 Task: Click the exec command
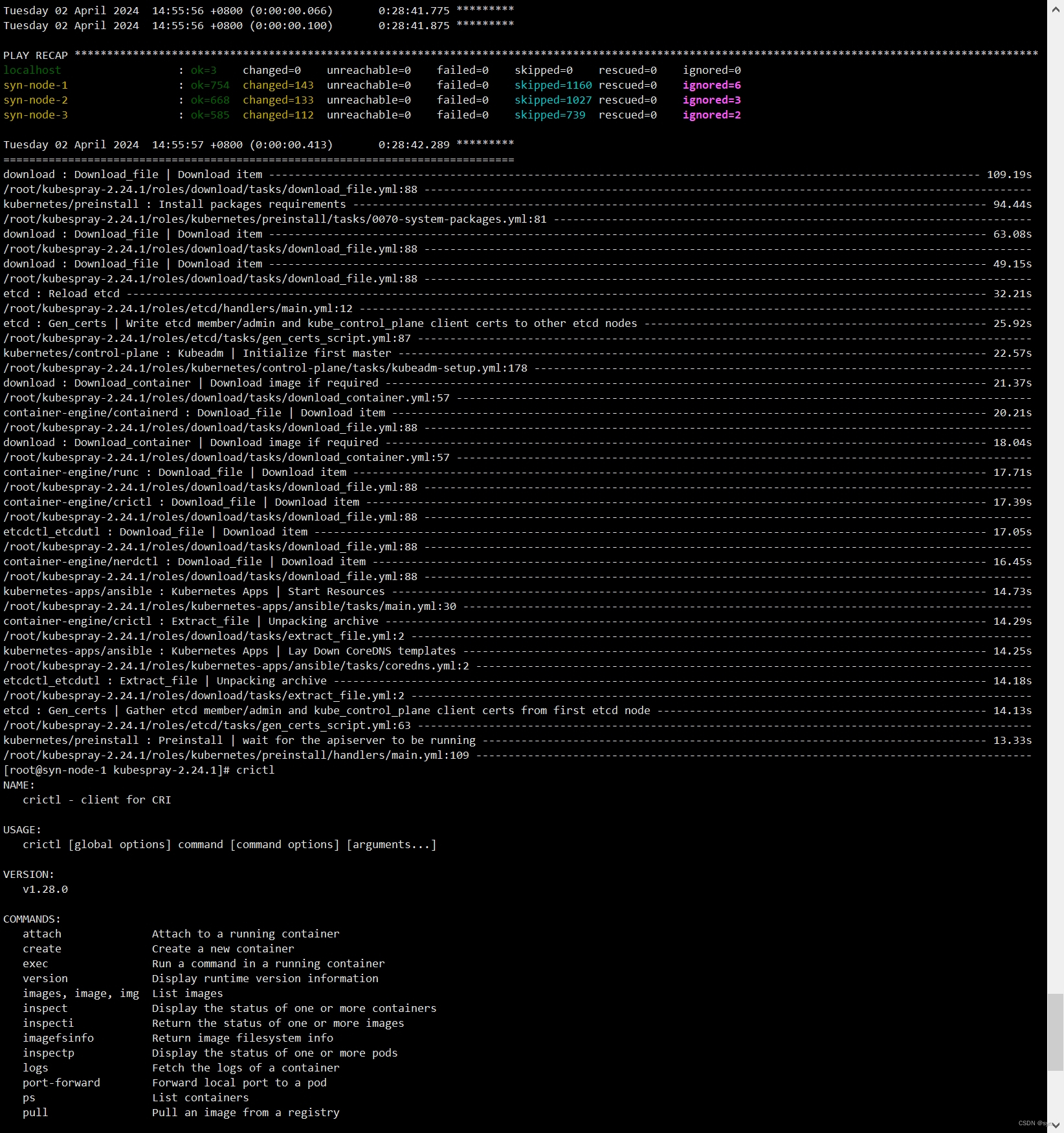36,963
